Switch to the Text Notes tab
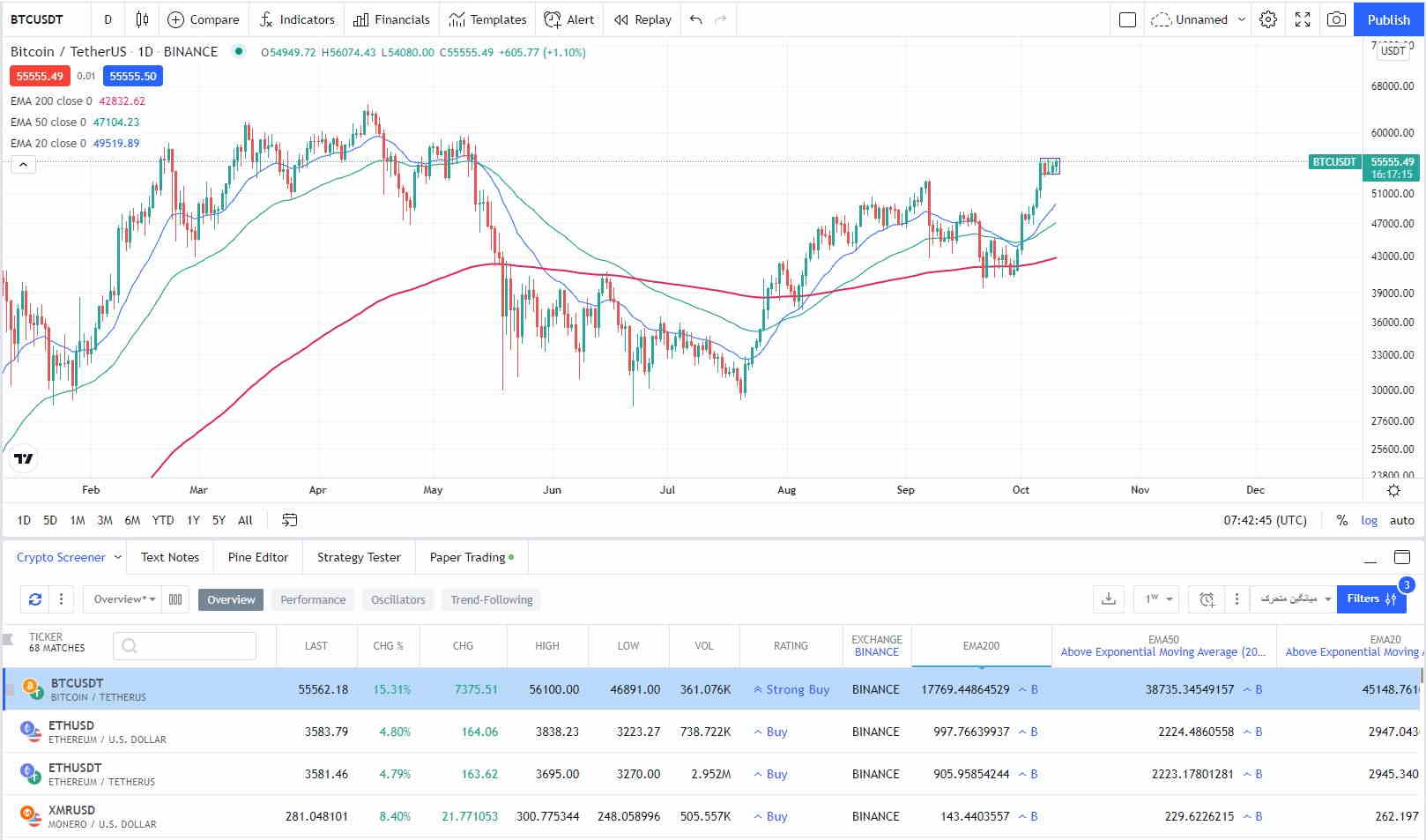Image resolution: width=1426 pixels, height=840 pixels. click(170, 557)
